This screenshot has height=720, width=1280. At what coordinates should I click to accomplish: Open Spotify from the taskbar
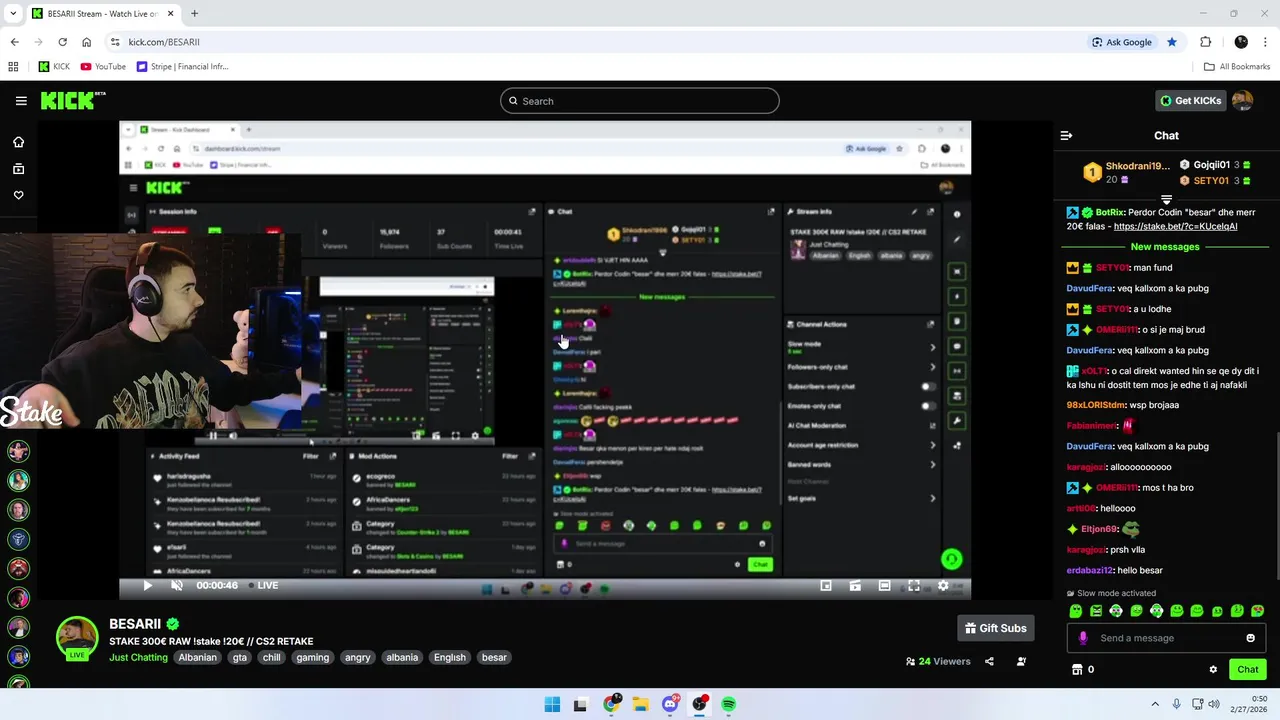tap(728, 704)
